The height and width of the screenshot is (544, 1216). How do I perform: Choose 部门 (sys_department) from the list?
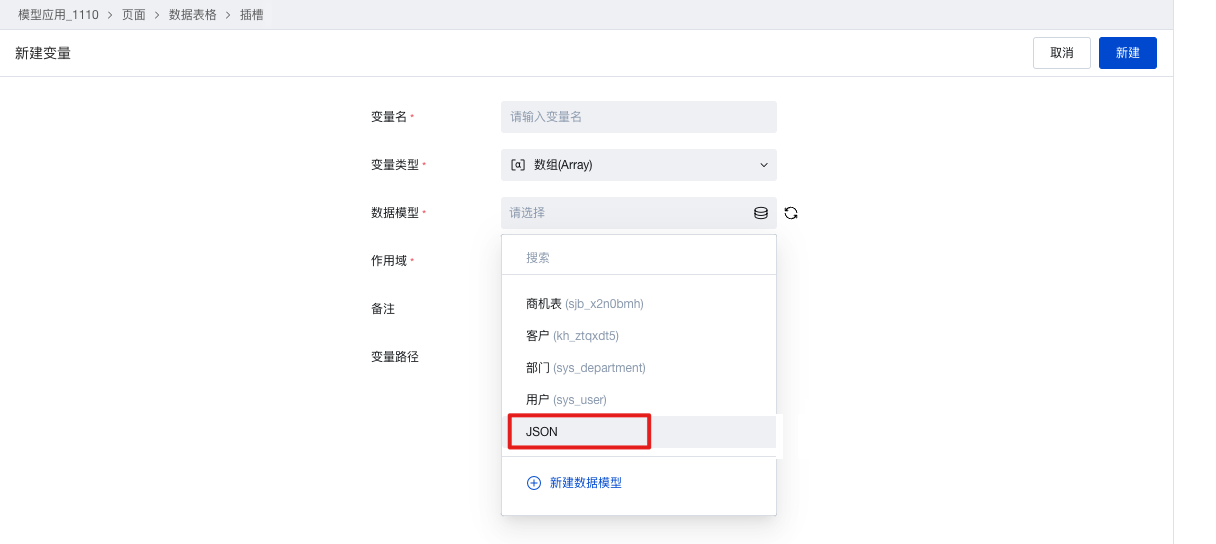coord(638,368)
